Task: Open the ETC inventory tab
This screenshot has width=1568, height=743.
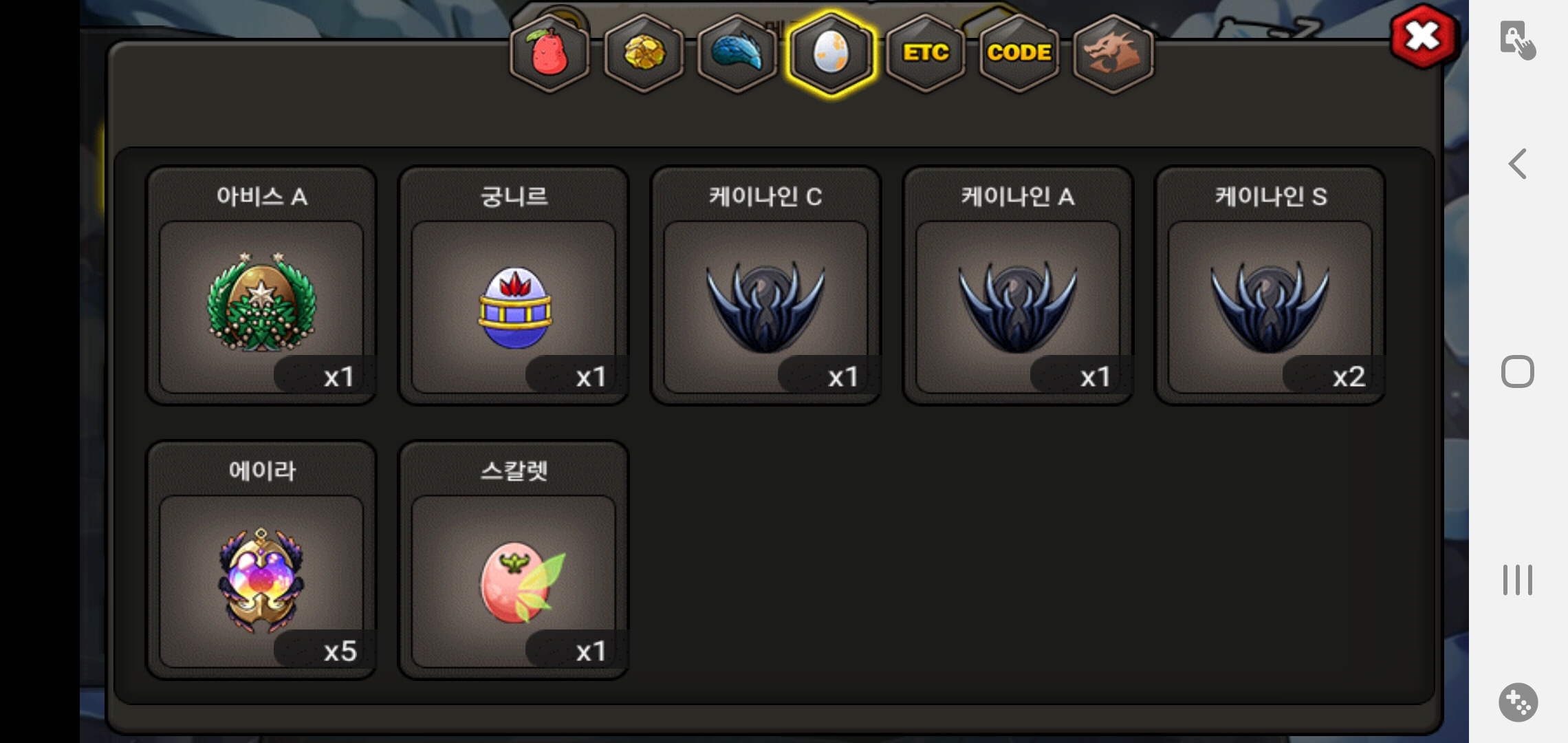Action: coord(926,53)
